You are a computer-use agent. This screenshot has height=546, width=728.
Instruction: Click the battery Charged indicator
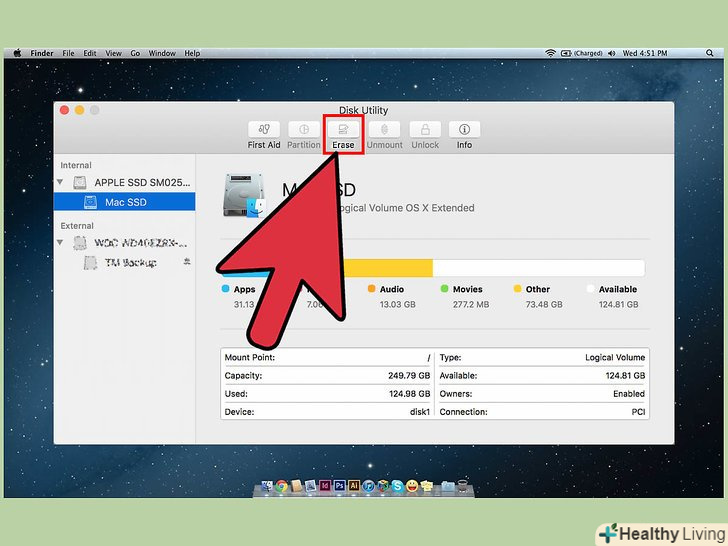[x=582, y=53]
